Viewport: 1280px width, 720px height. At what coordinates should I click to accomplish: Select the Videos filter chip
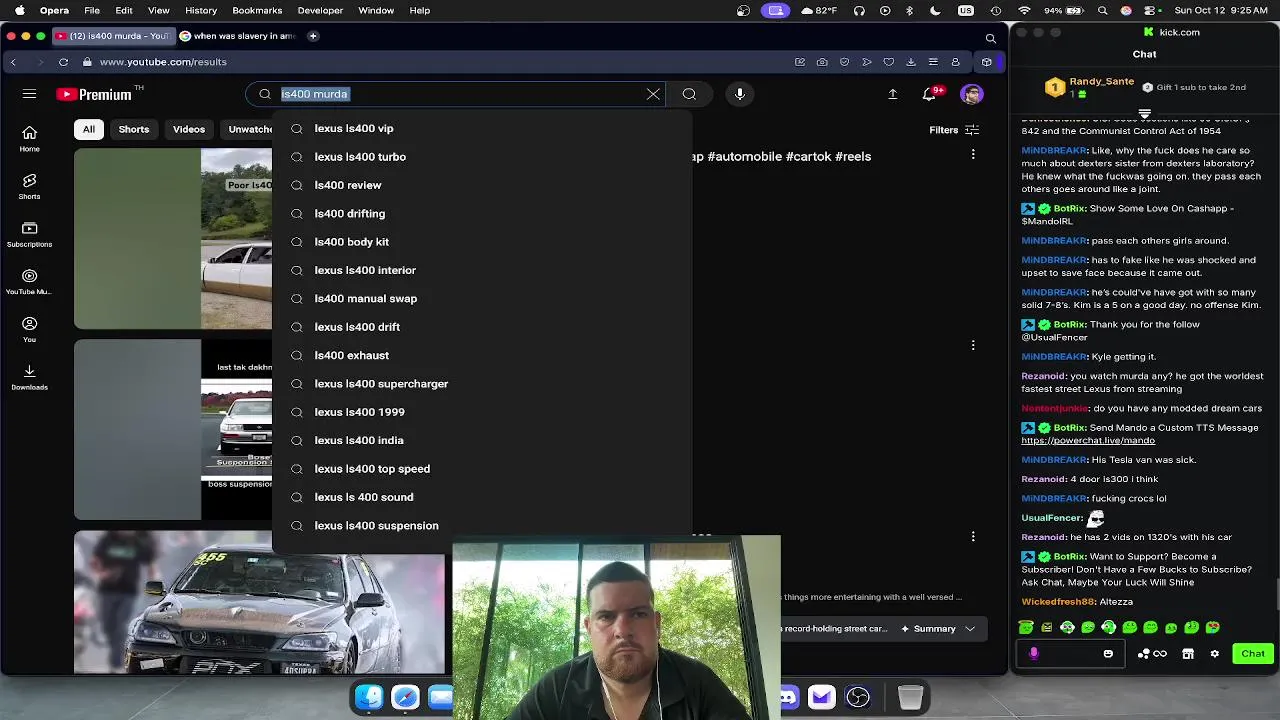point(189,129)
